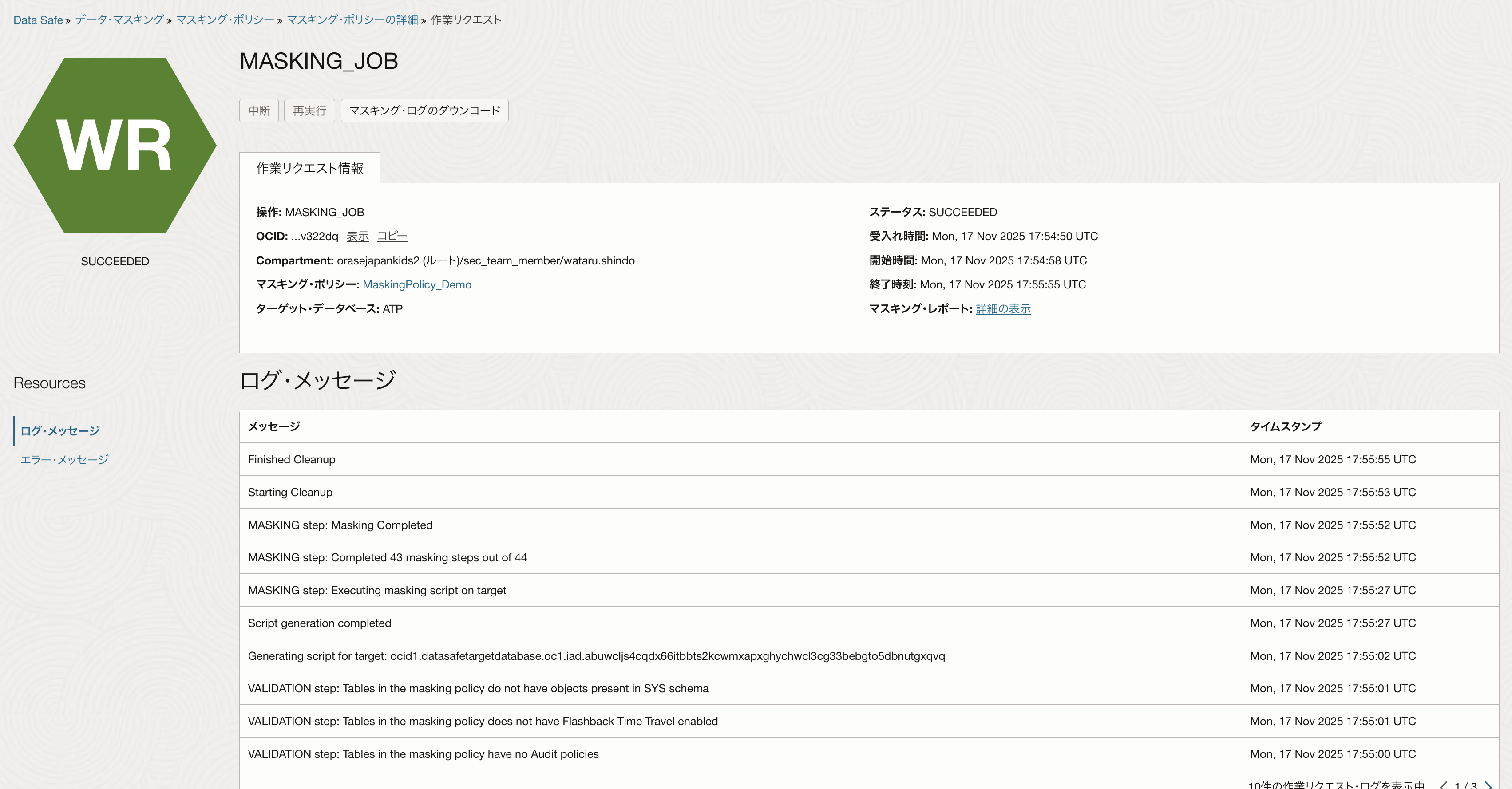The width and height of the screenshot is (1512, 789).
Task: Download the masking log
Action: coord(424,111)
